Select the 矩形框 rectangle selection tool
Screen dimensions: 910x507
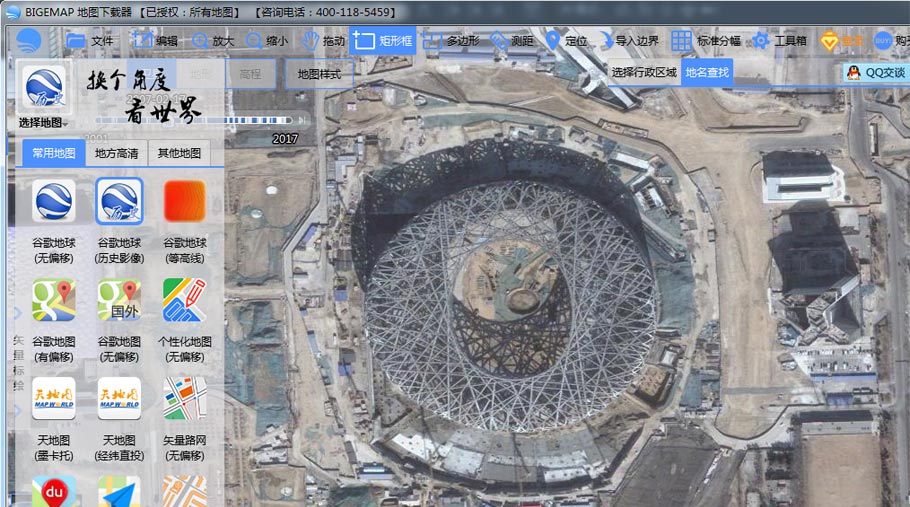point(382,41)
